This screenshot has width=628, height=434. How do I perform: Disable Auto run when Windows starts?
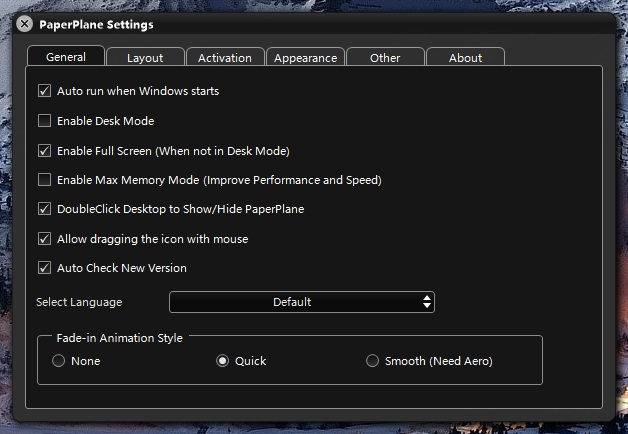[x=44, y=91]
